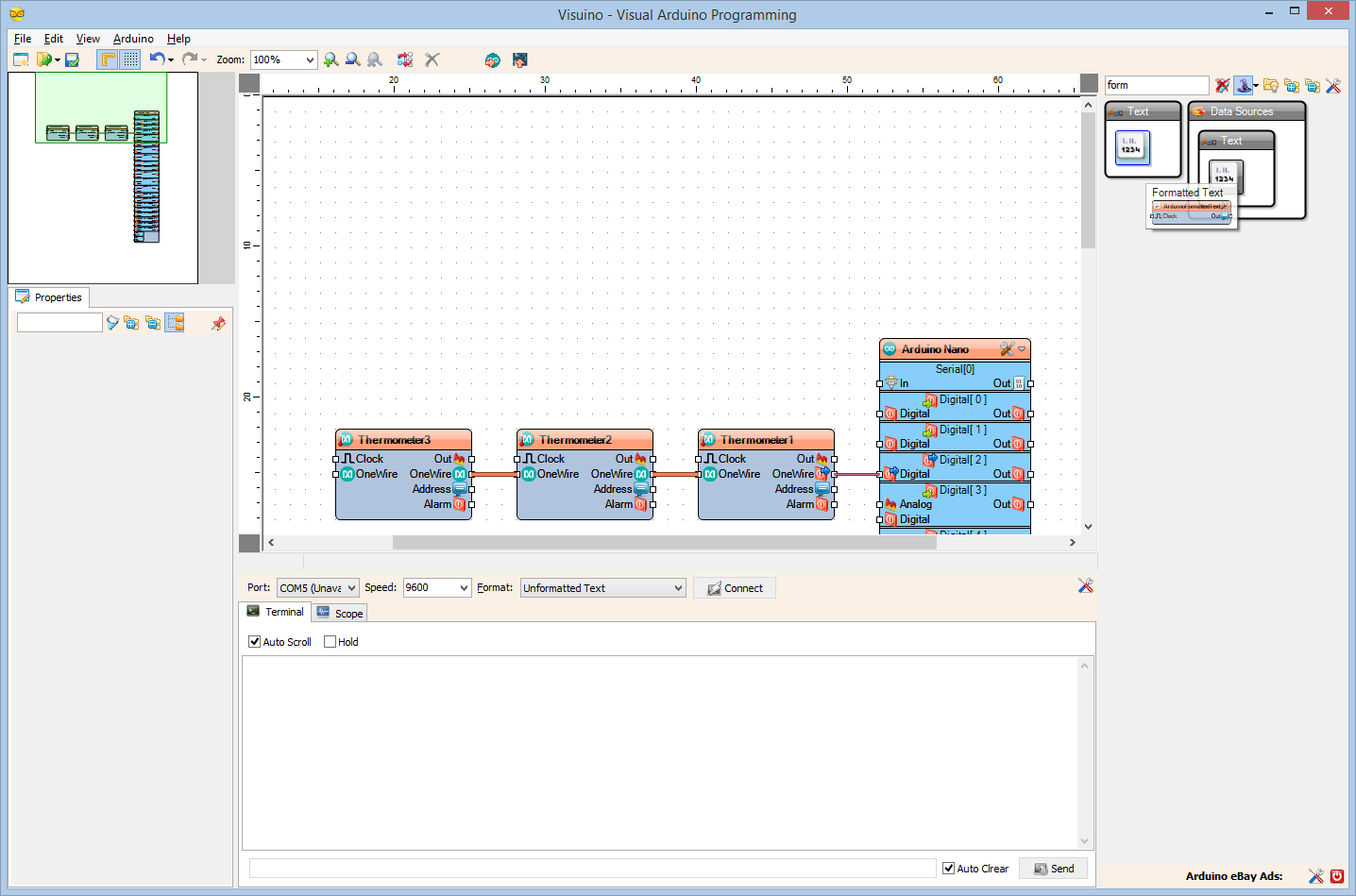1356x896 pixels.
Task: Open the Zoom percentage dropdown
Action: point(310,60)
